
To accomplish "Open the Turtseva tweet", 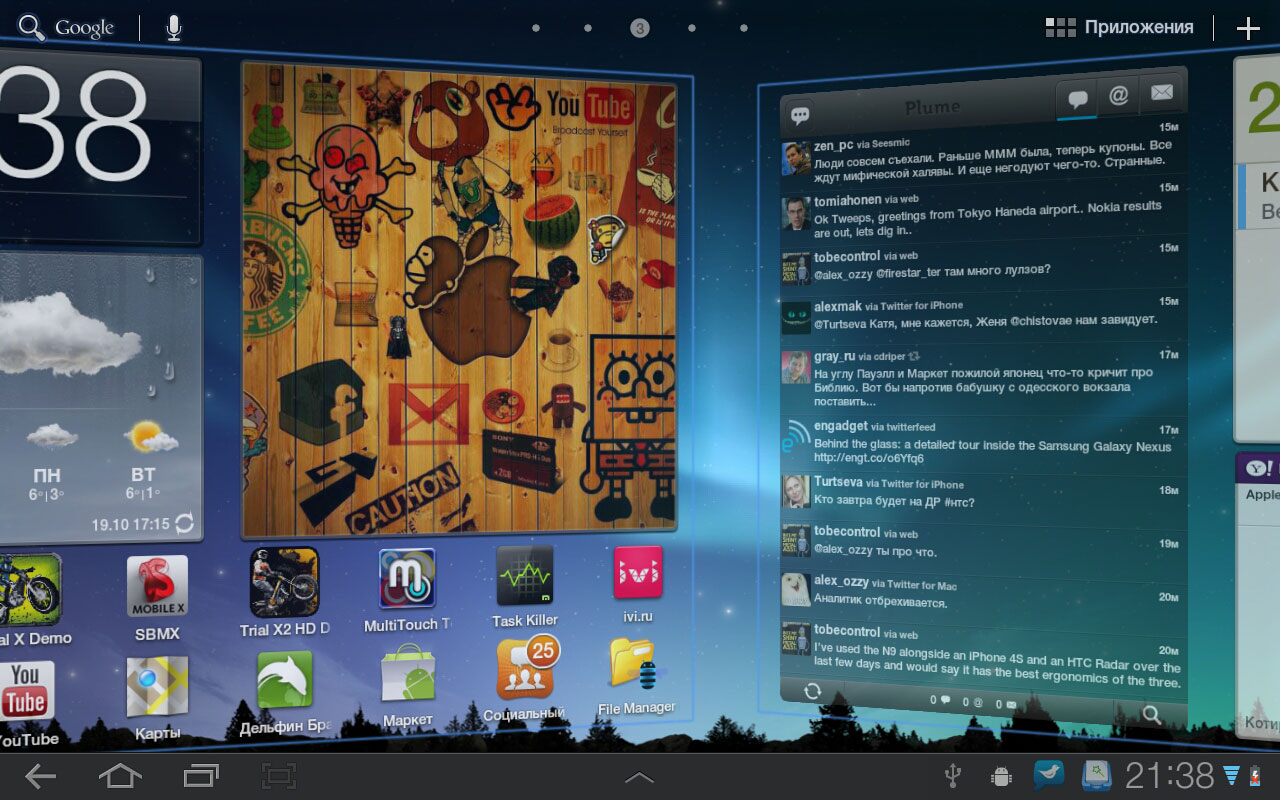I will pyautogui.click(x=982, y=492).
